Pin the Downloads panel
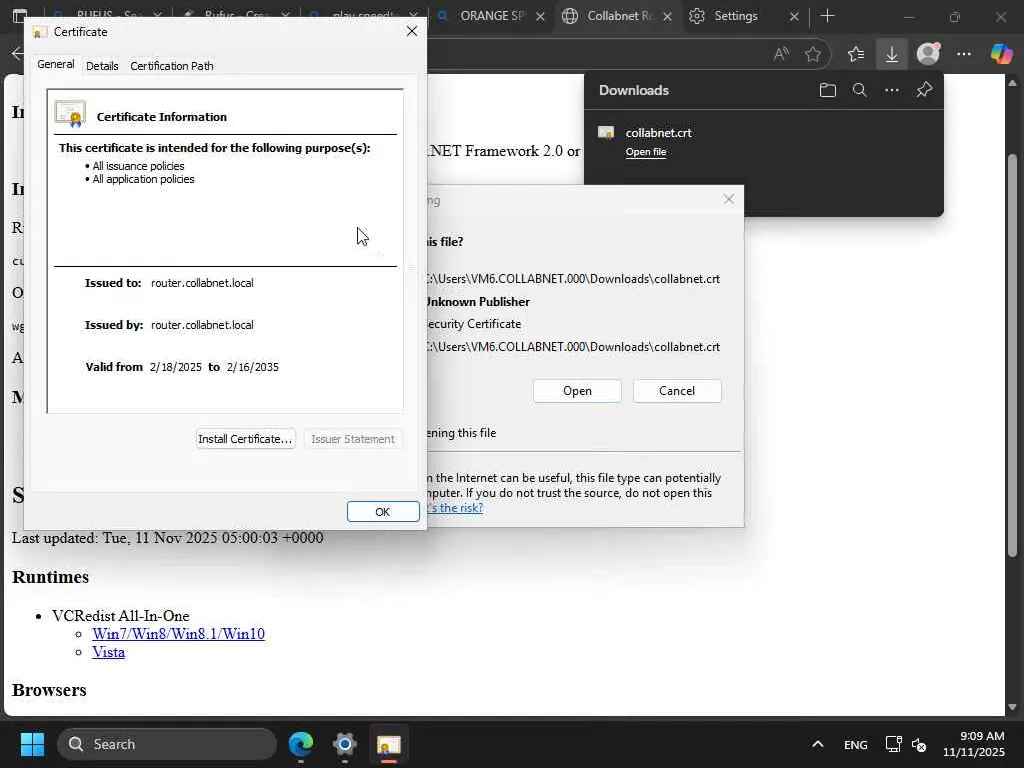The width and height of the screenshot is (1024, 768). 924,90
